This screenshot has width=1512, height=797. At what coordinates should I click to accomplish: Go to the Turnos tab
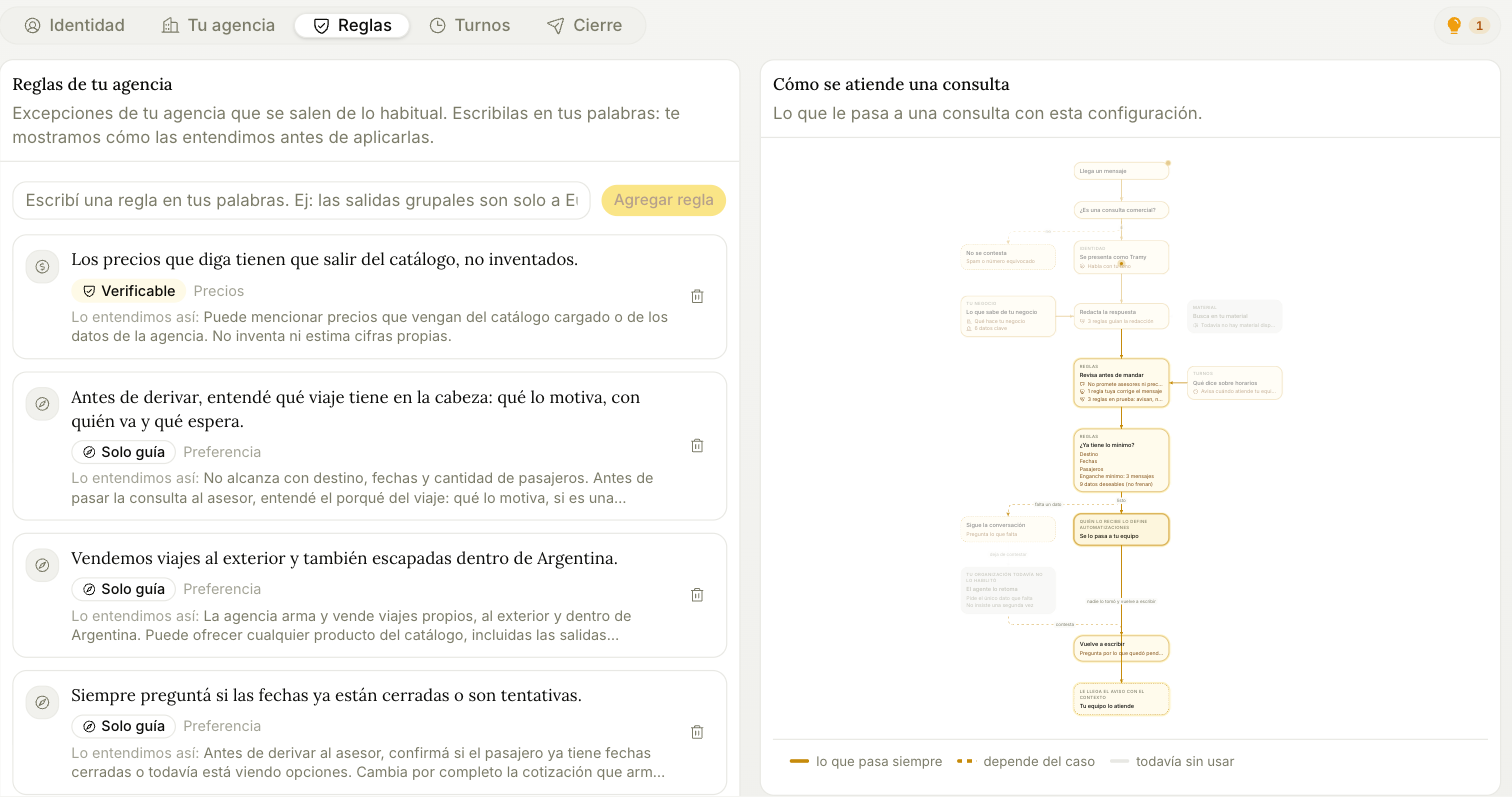[470, 25]
